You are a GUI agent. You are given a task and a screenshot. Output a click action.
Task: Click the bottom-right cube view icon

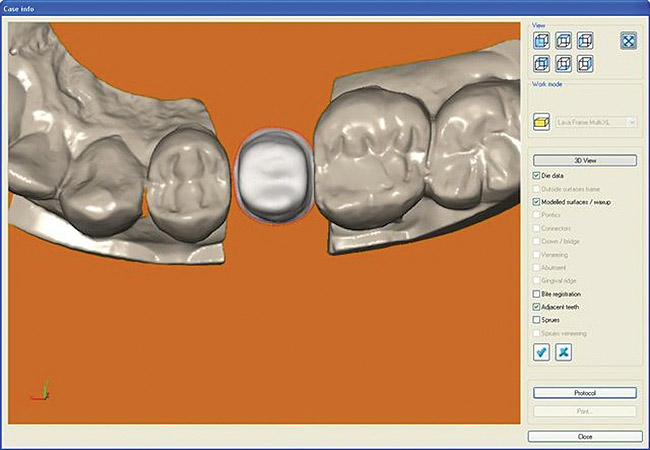tap(586, 63)
